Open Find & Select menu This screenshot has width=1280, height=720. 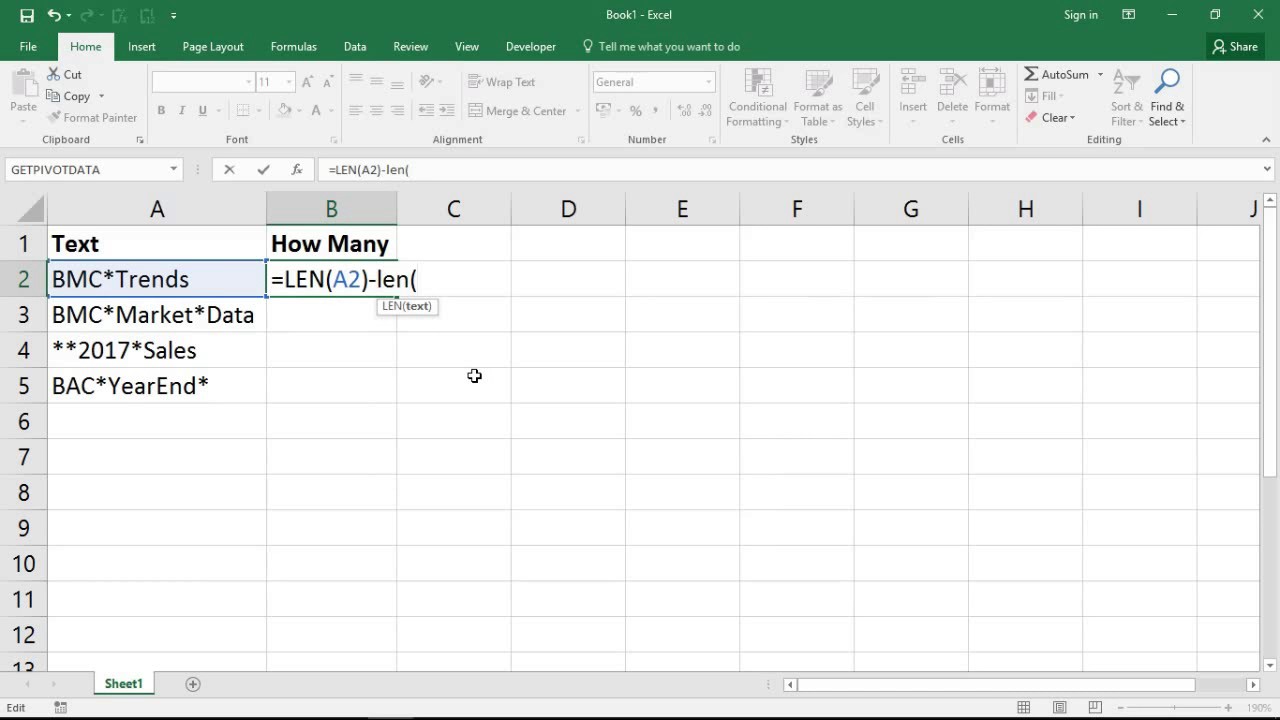pyautogui.click(x=1167, y=98)
